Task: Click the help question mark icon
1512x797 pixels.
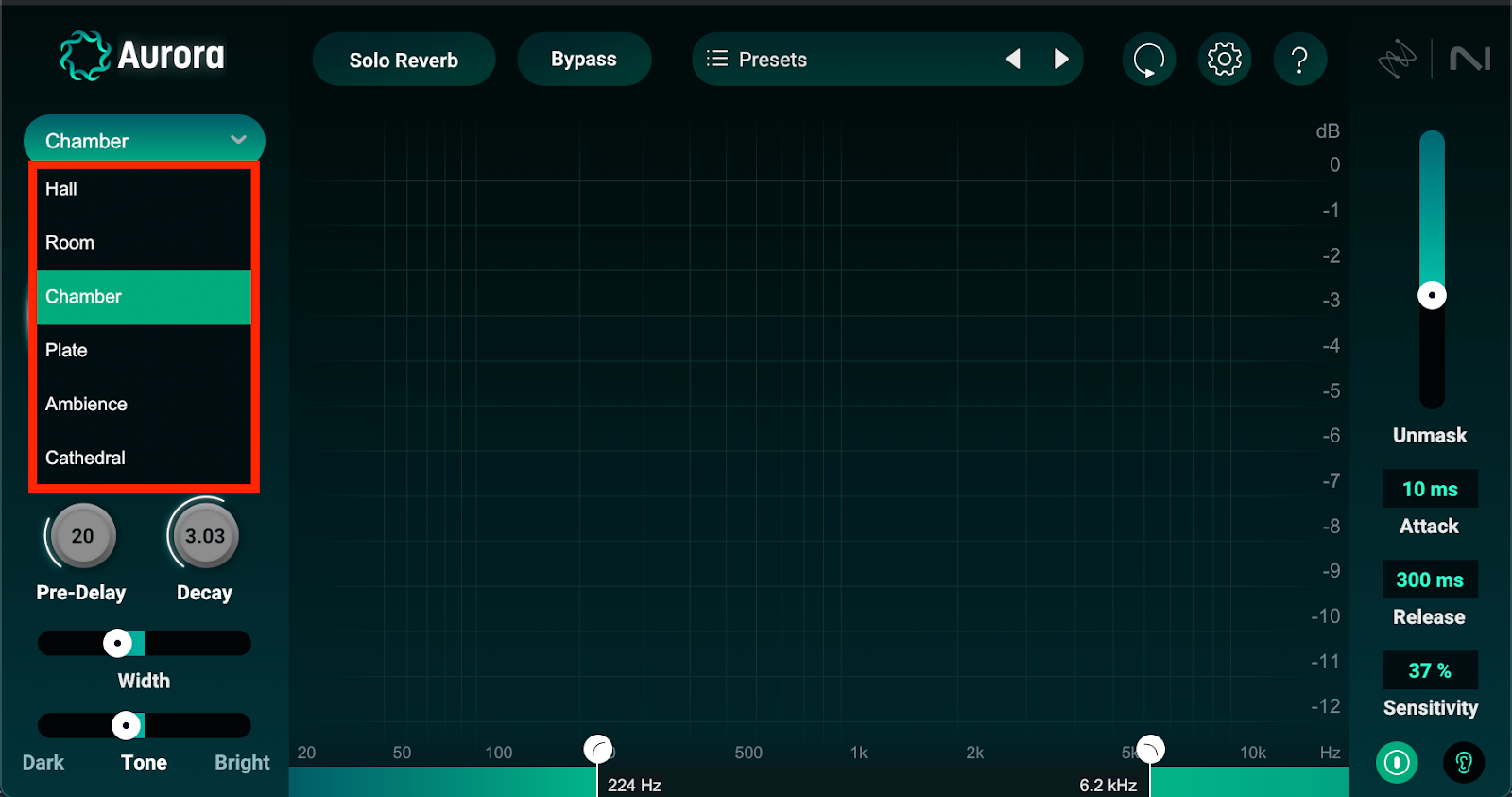Action: point(1299,60)
